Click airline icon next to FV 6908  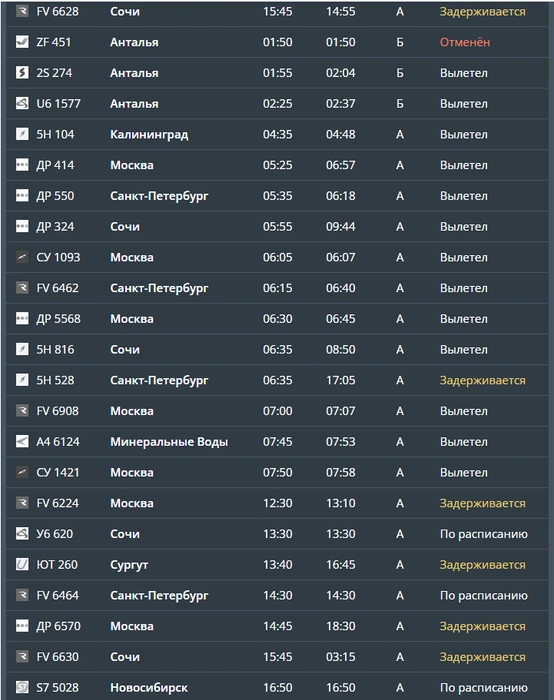point(22,411)
